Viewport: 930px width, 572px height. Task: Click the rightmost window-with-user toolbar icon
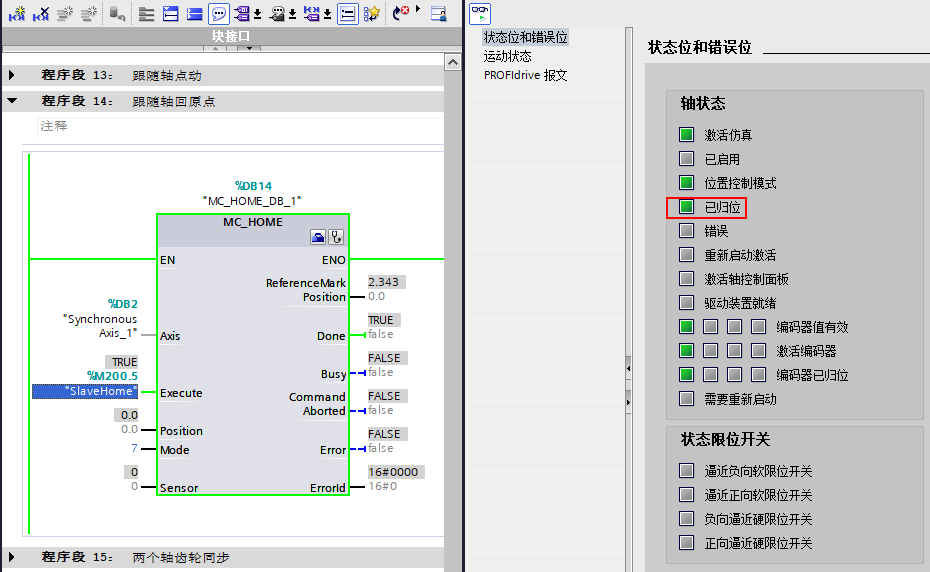tap(439, 14)
